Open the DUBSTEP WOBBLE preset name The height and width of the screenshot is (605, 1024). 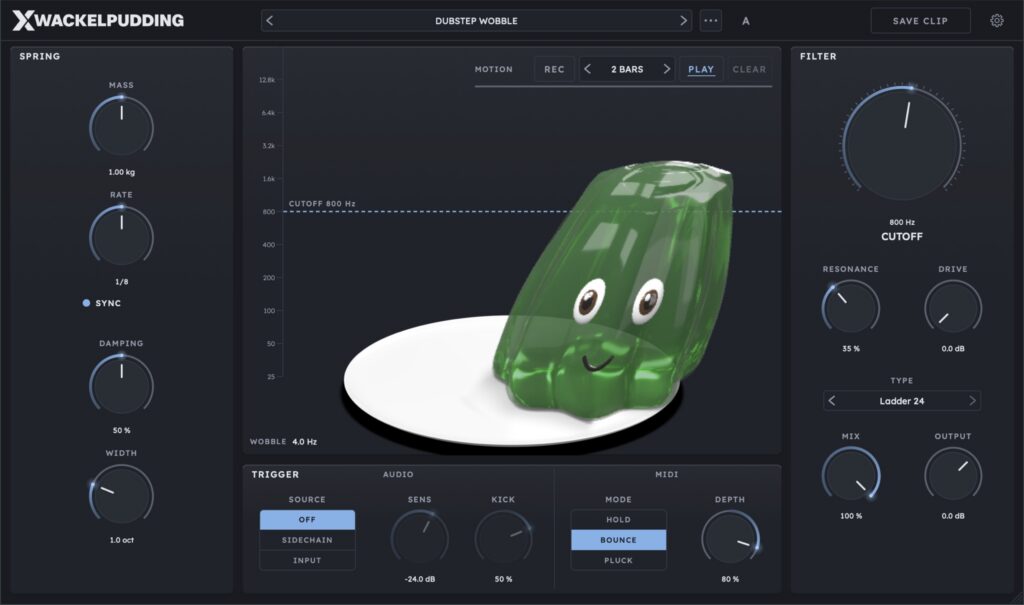(x=476, y=21)
